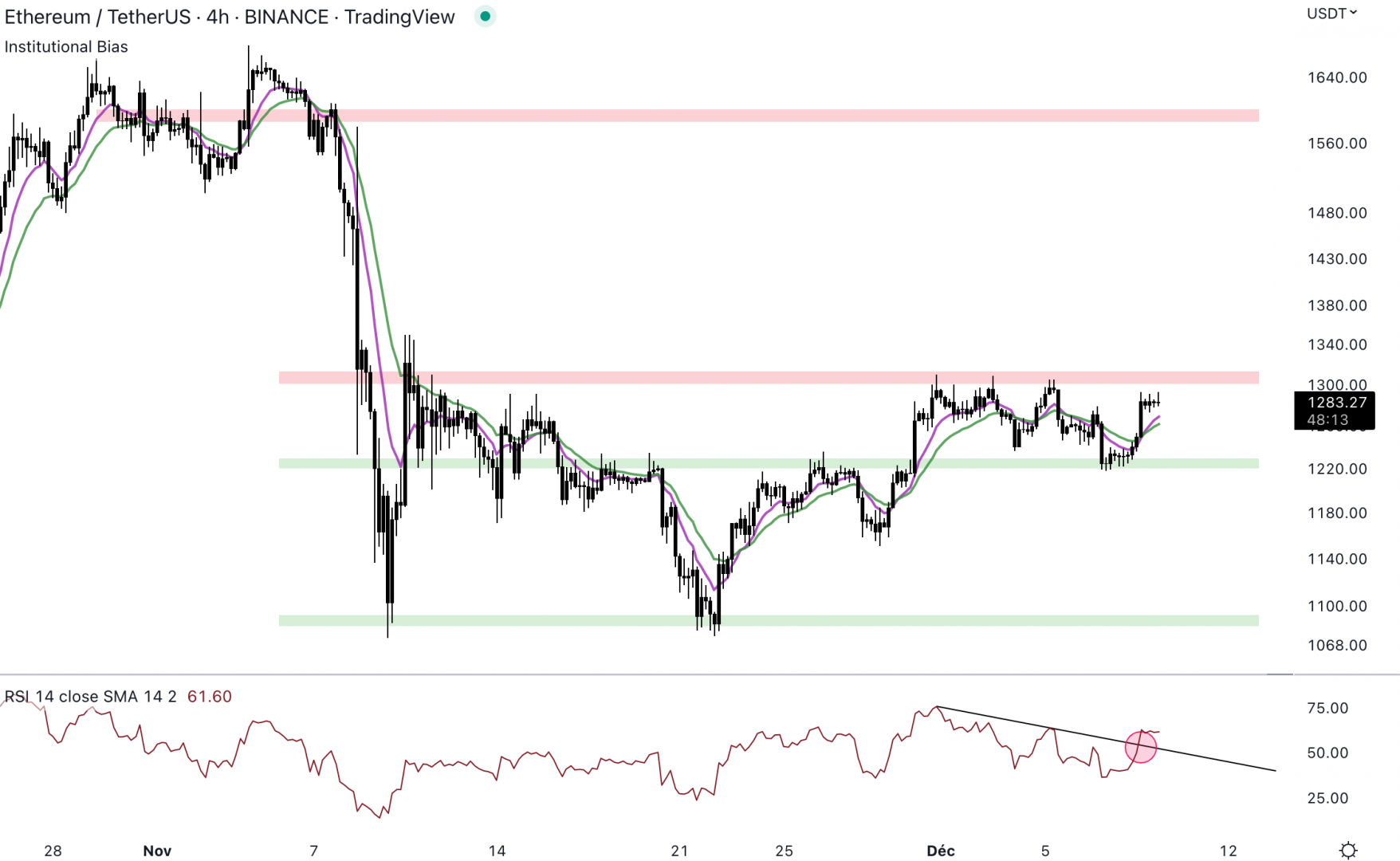The height and width of the screenshot is (861, 1400).
Task: Click the 1180.00 price axis label
Action: pyautogui.click(x=1337, y=513)
